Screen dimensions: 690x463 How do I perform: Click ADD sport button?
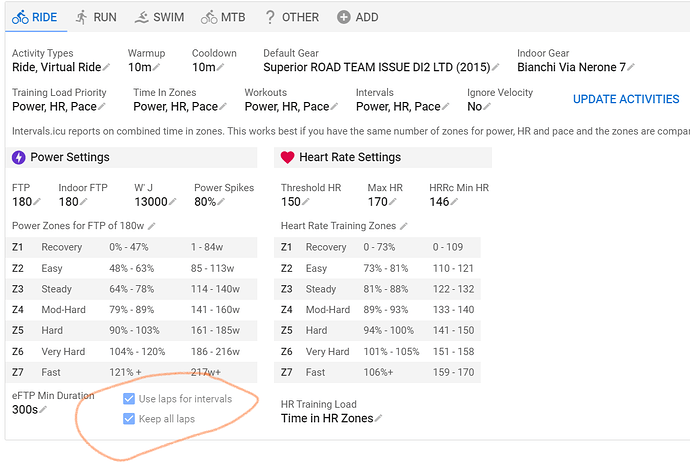358,17
